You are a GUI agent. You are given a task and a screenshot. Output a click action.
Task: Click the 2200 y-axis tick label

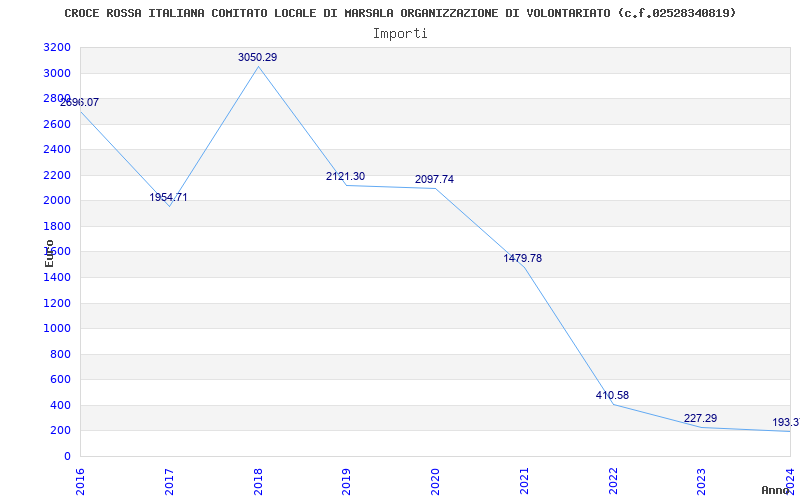57,176
